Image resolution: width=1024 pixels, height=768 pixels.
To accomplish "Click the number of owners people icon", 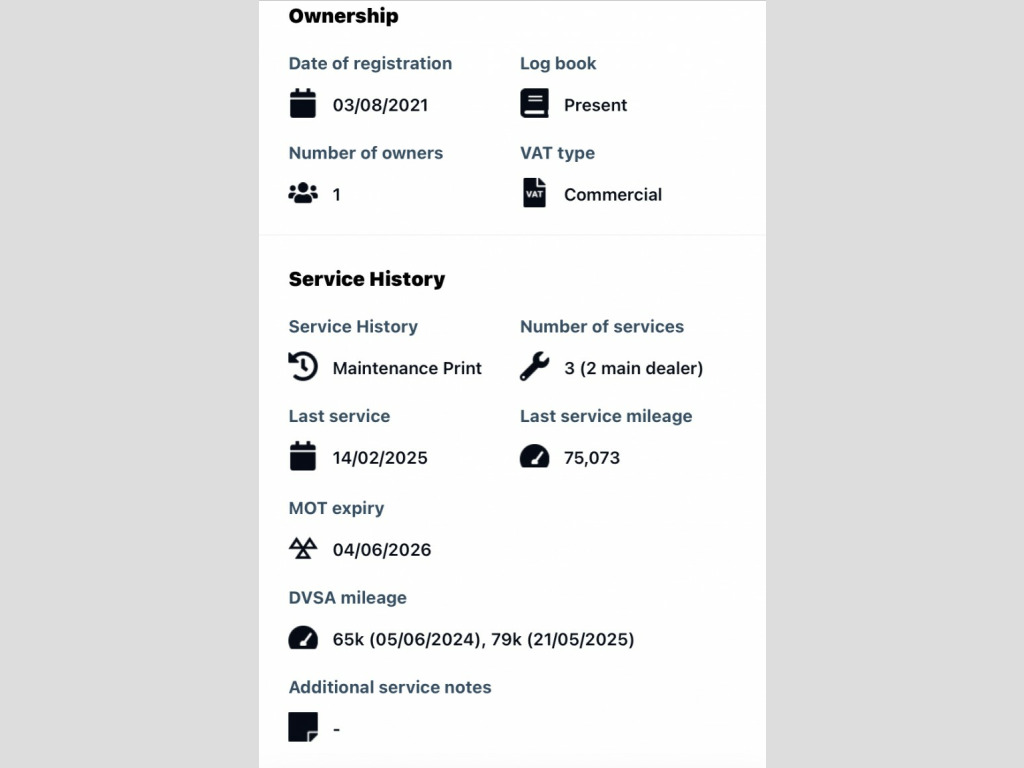I will click(302, 194).
